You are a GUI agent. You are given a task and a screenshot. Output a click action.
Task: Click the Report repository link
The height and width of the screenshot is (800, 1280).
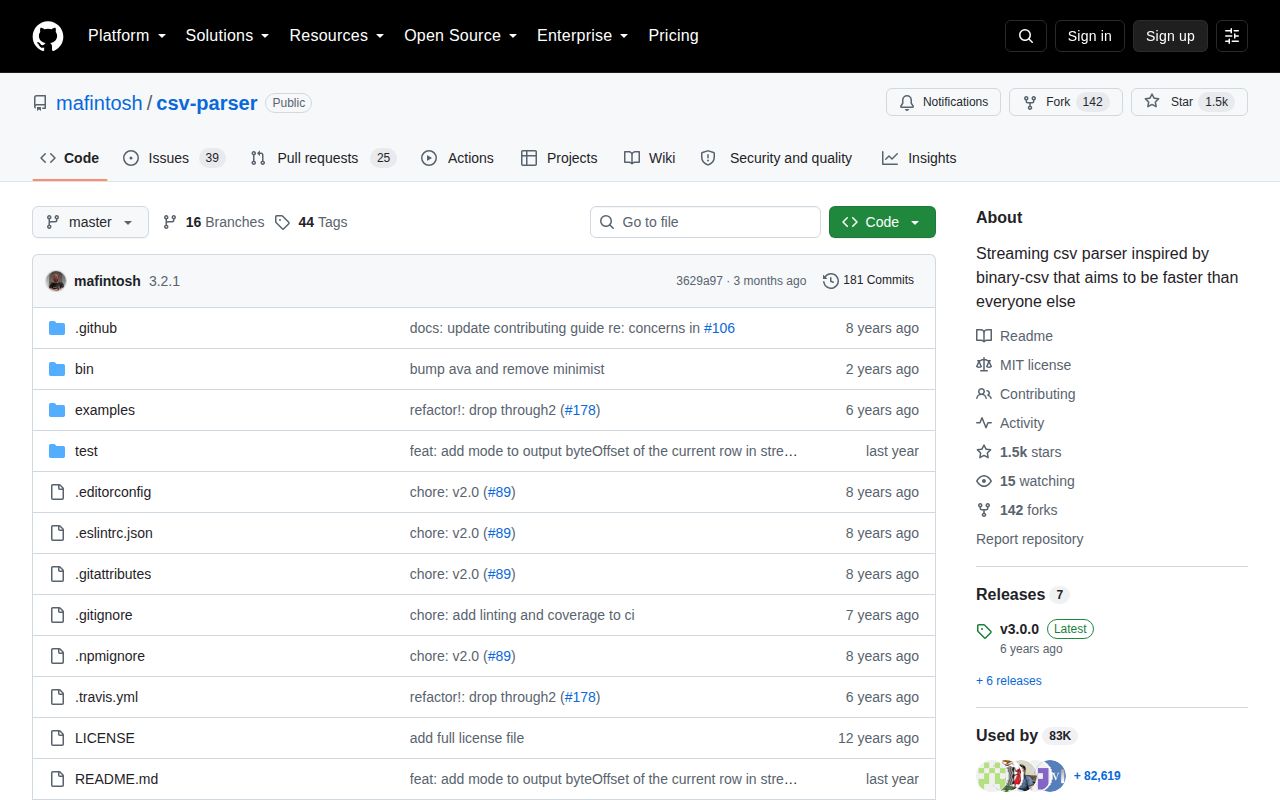coord(1029,539)
